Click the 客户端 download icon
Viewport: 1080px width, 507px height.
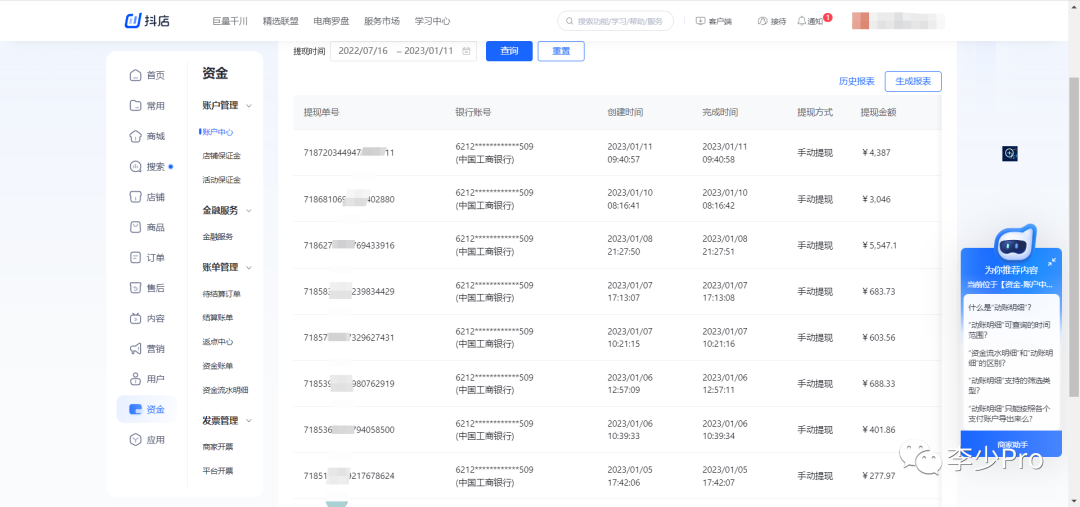pos(700,21)
